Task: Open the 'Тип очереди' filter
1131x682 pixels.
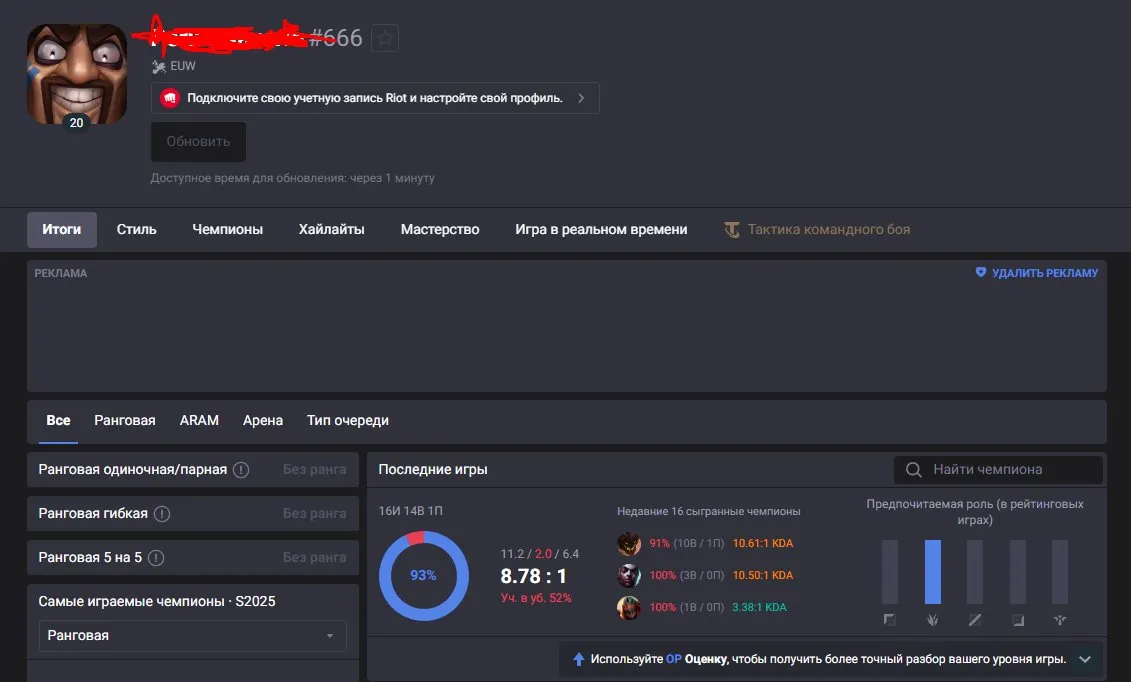Action: click(348, 420)
